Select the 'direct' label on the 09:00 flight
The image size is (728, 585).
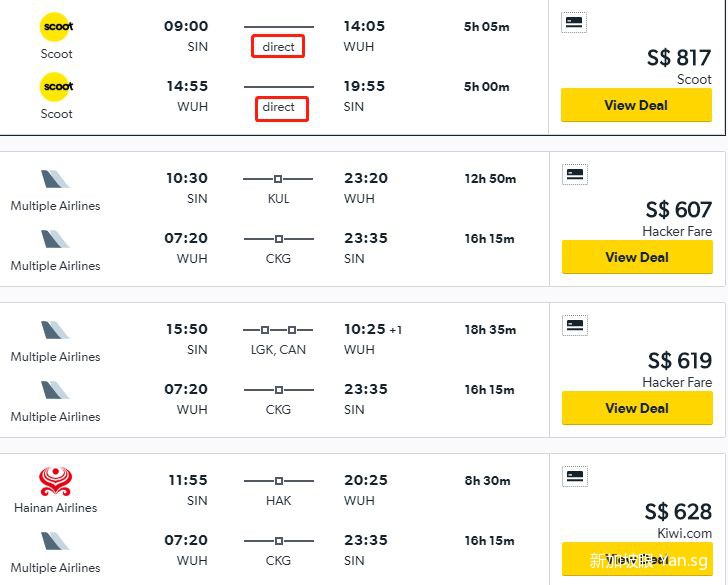(x=278, y=47)
